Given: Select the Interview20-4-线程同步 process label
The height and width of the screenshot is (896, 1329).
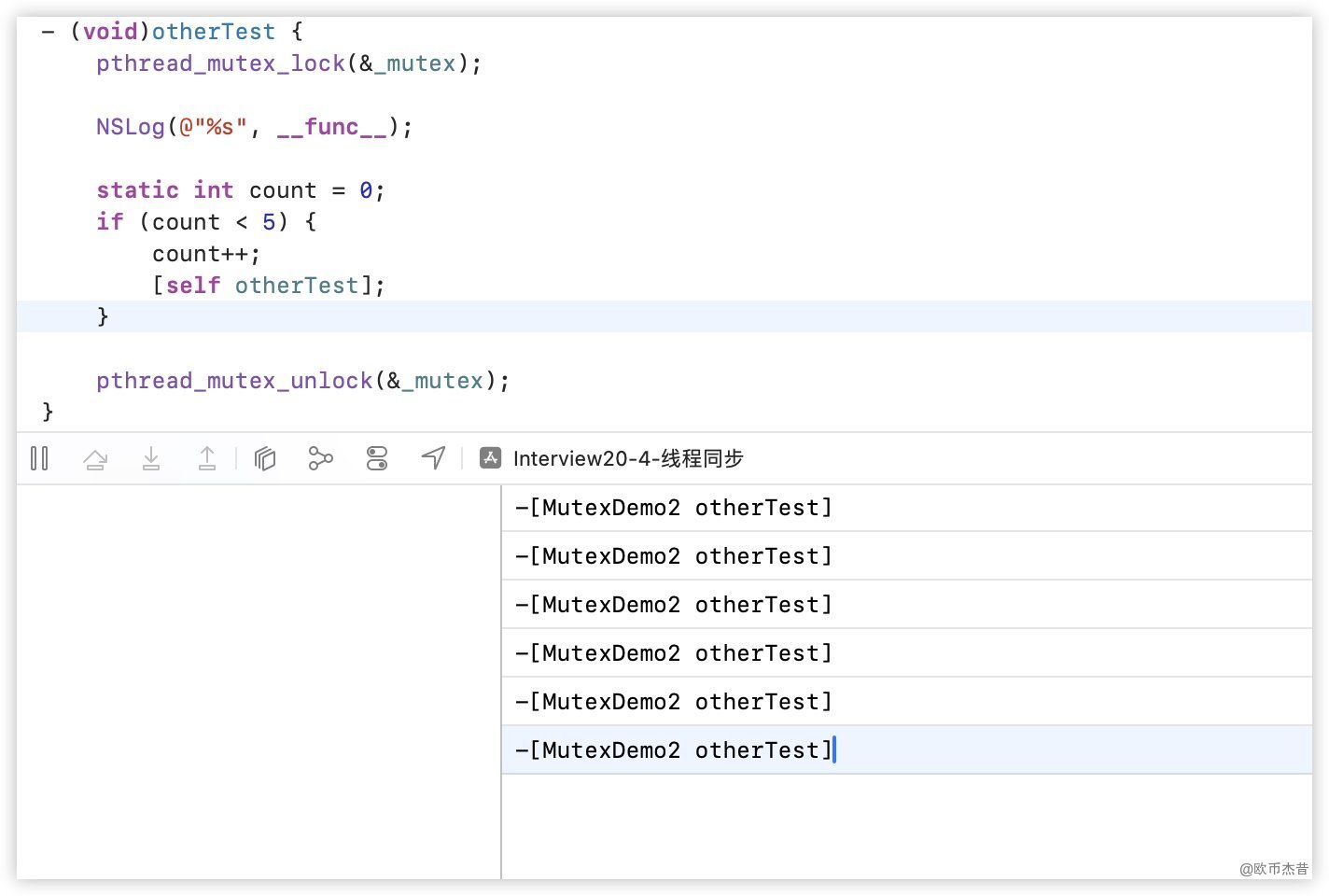Looking at the screenshot, I should [x=627, y=458].
